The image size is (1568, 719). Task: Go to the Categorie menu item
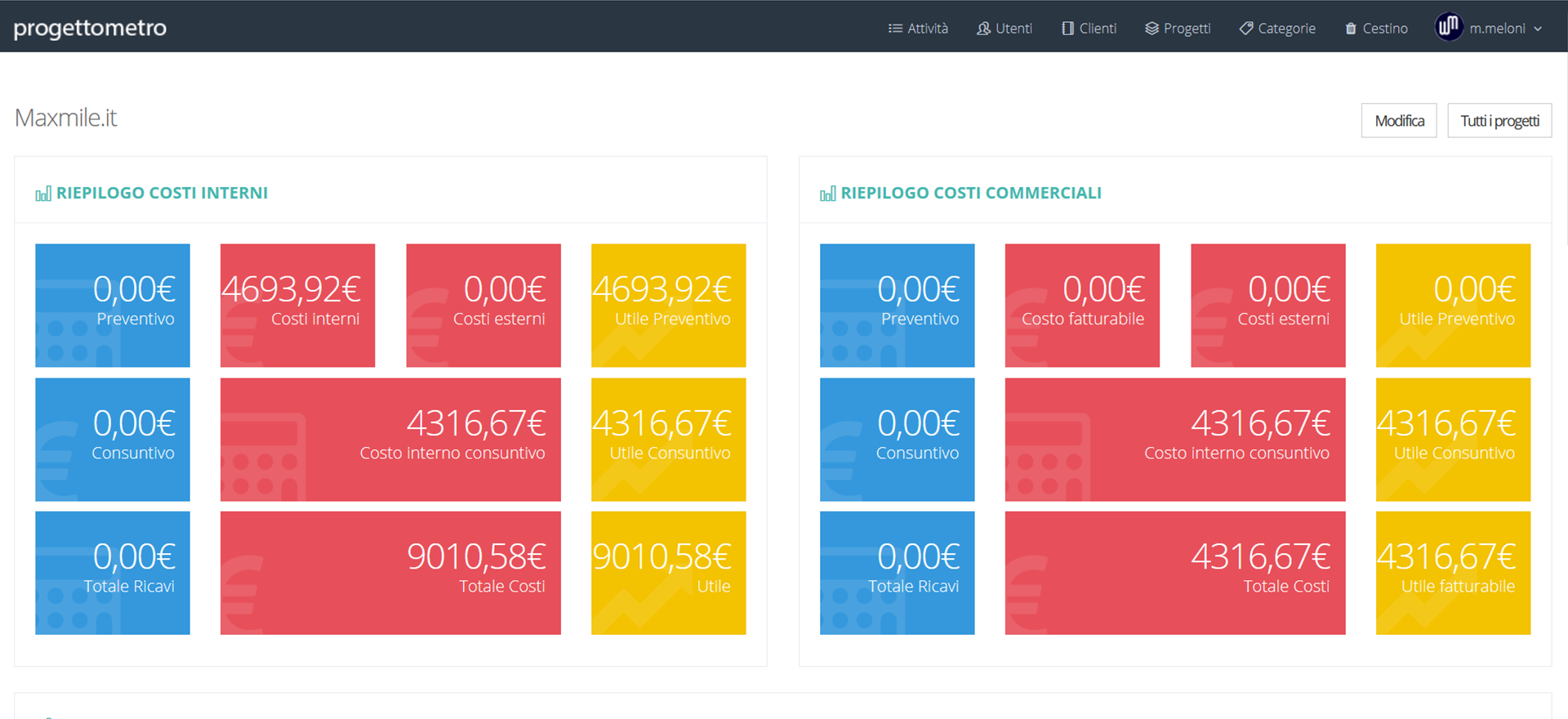point(1286,29)
